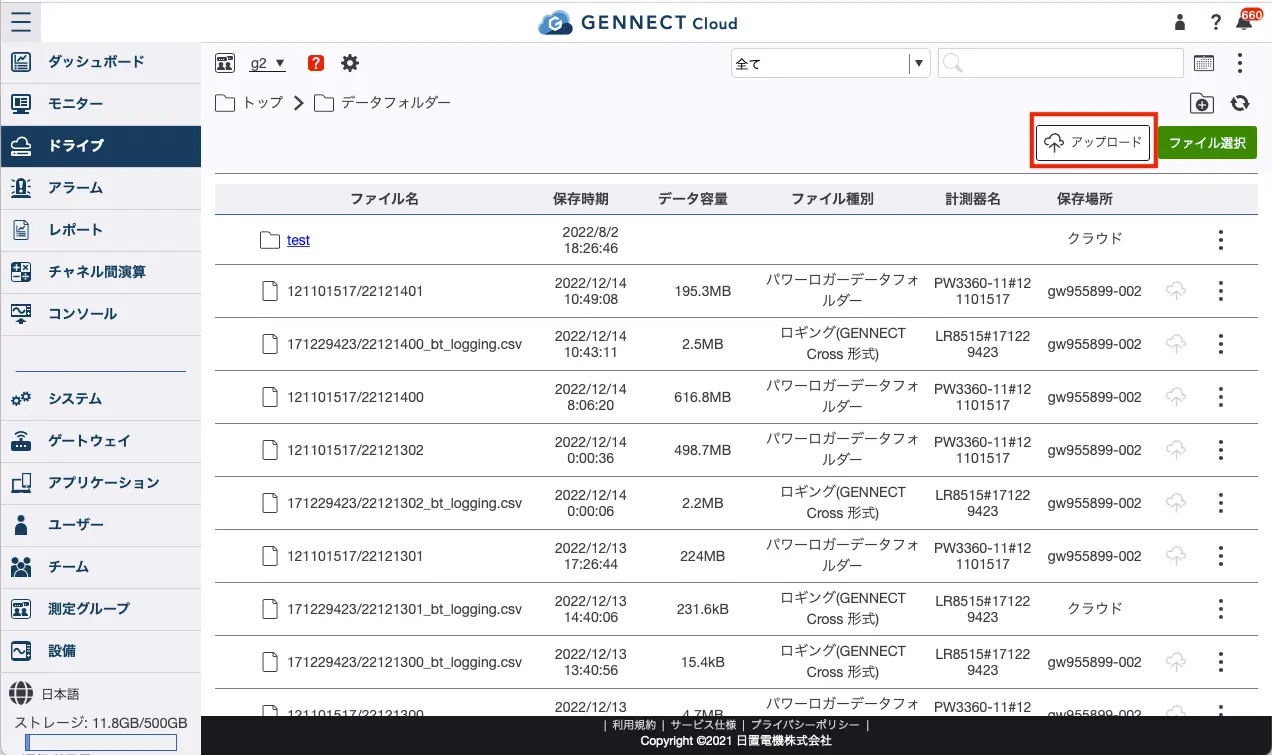Refresh the file list

click(1240, 103)
